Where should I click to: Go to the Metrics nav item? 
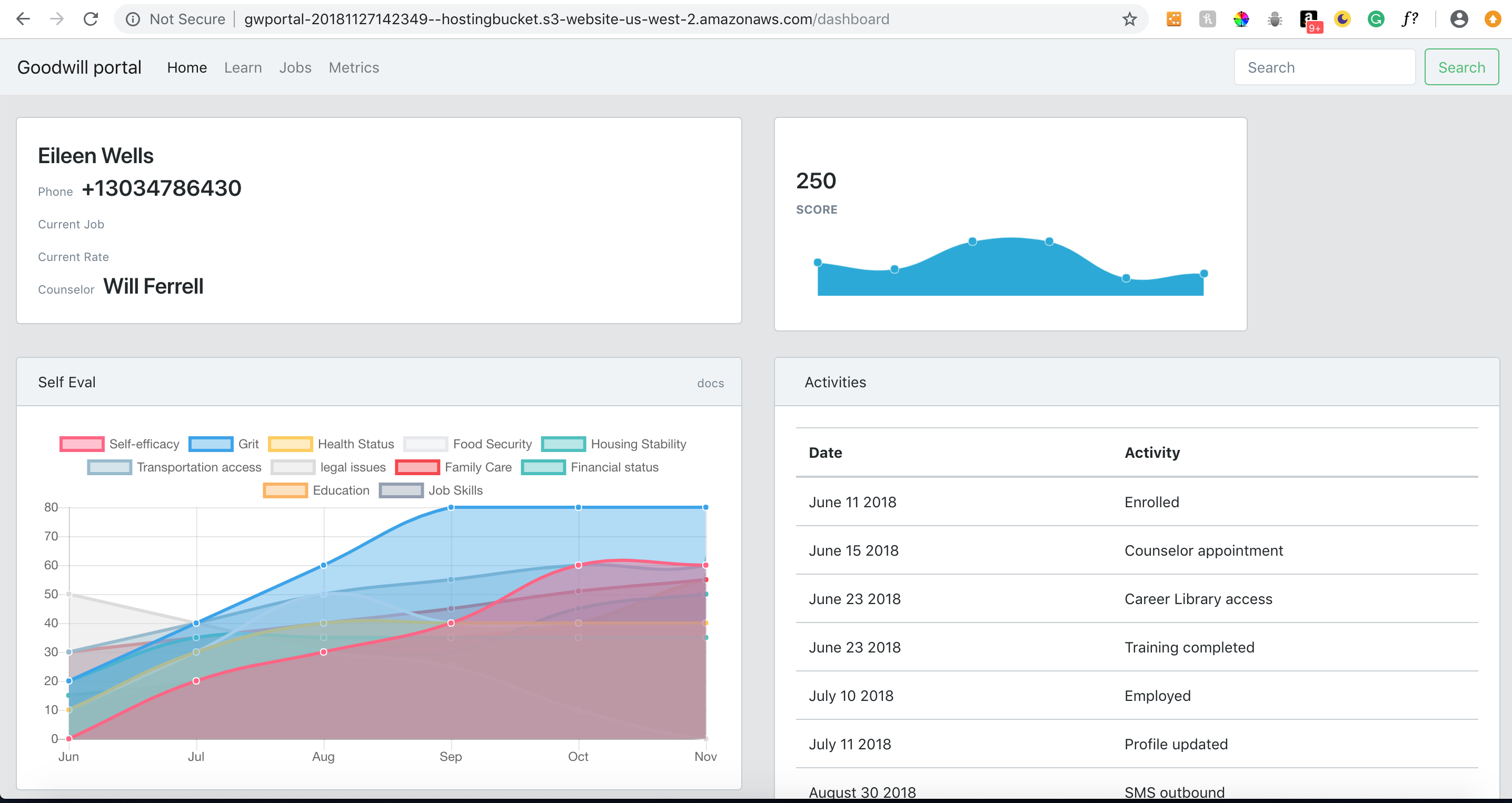click(x=353, y=67)
